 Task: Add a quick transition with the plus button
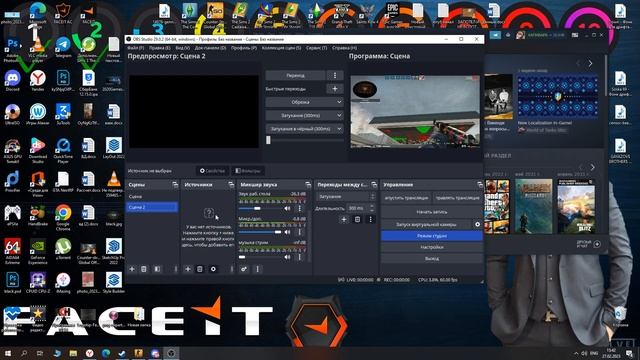[x=335, y=89]
